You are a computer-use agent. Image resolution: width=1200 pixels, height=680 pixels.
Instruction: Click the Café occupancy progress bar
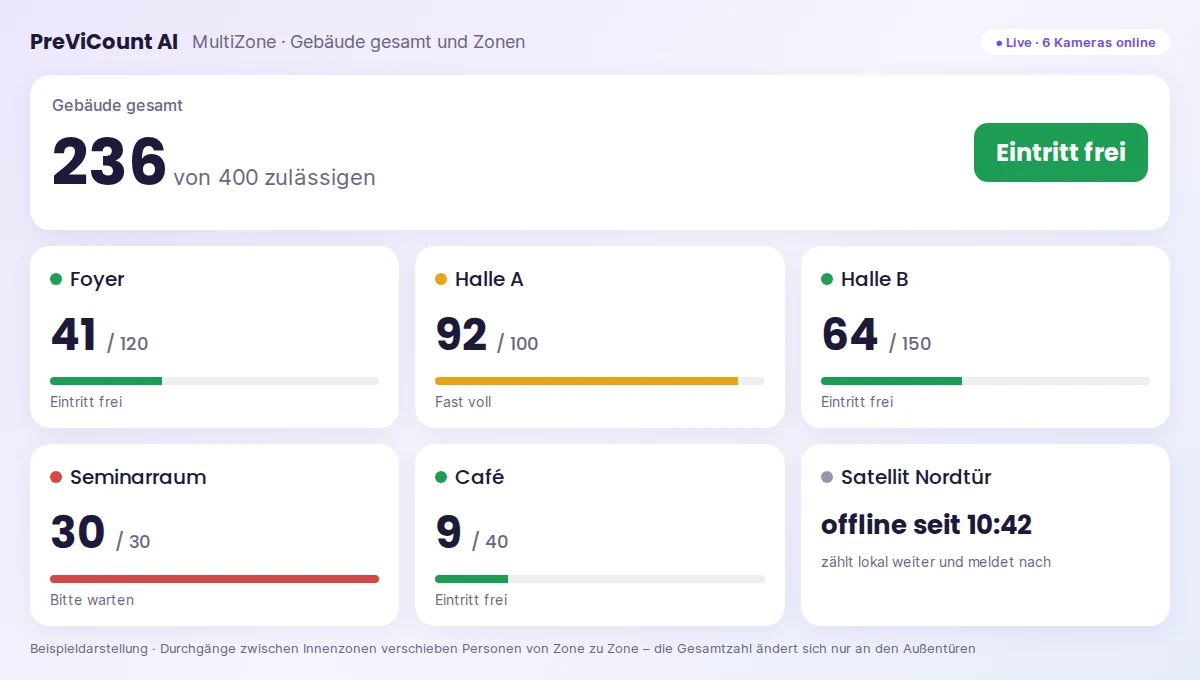600,579
